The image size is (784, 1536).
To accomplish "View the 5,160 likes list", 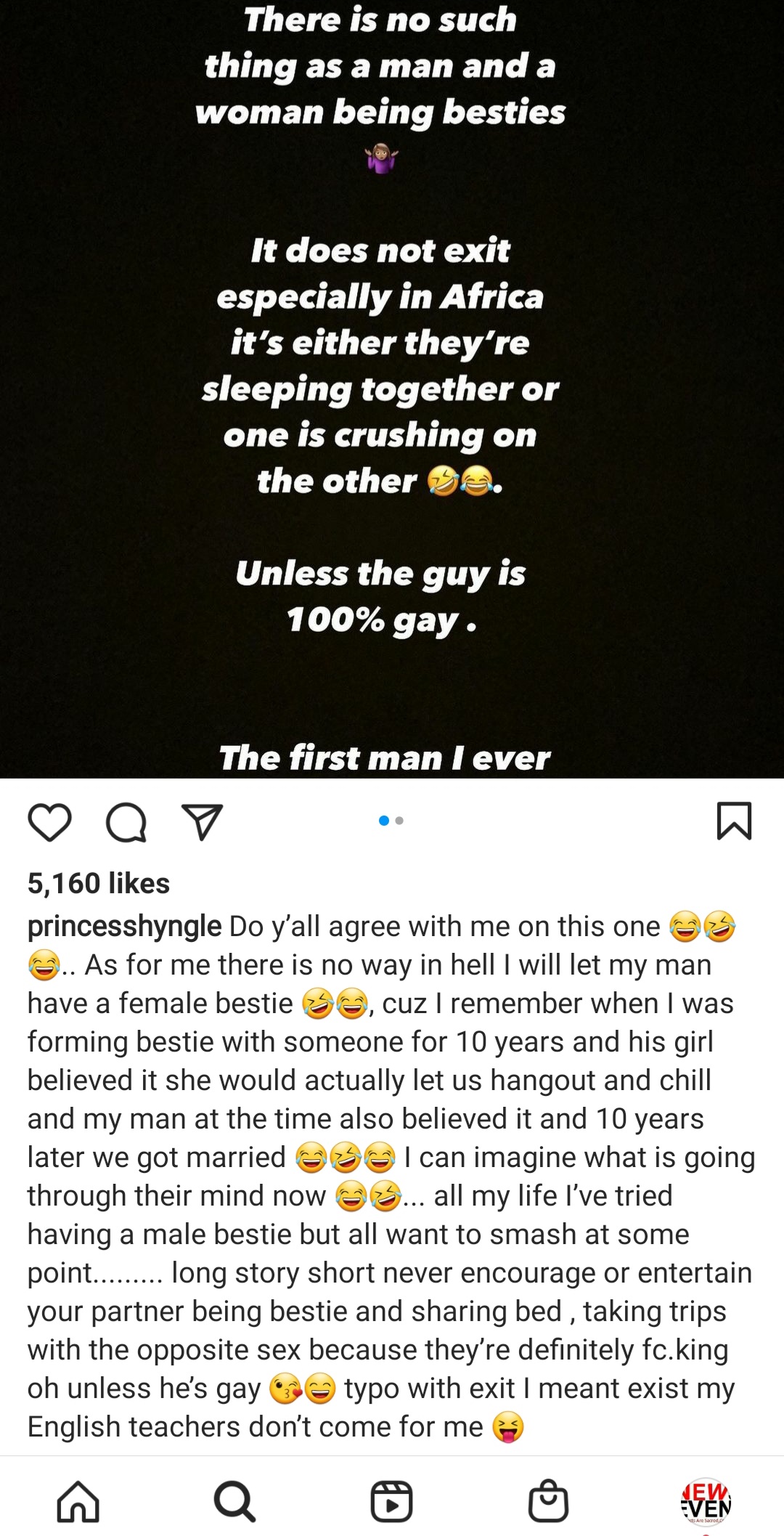I will [x=99, y=883].
